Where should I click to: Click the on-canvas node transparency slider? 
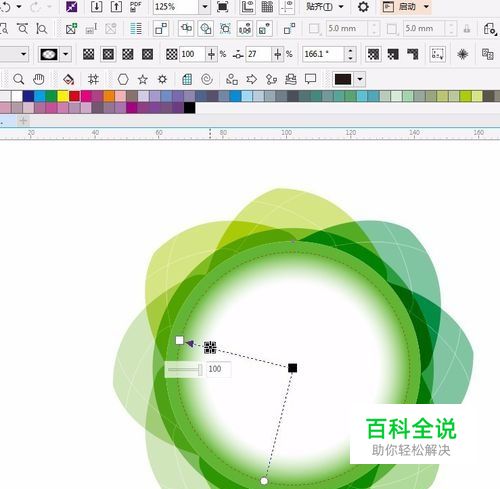[184, 370]
